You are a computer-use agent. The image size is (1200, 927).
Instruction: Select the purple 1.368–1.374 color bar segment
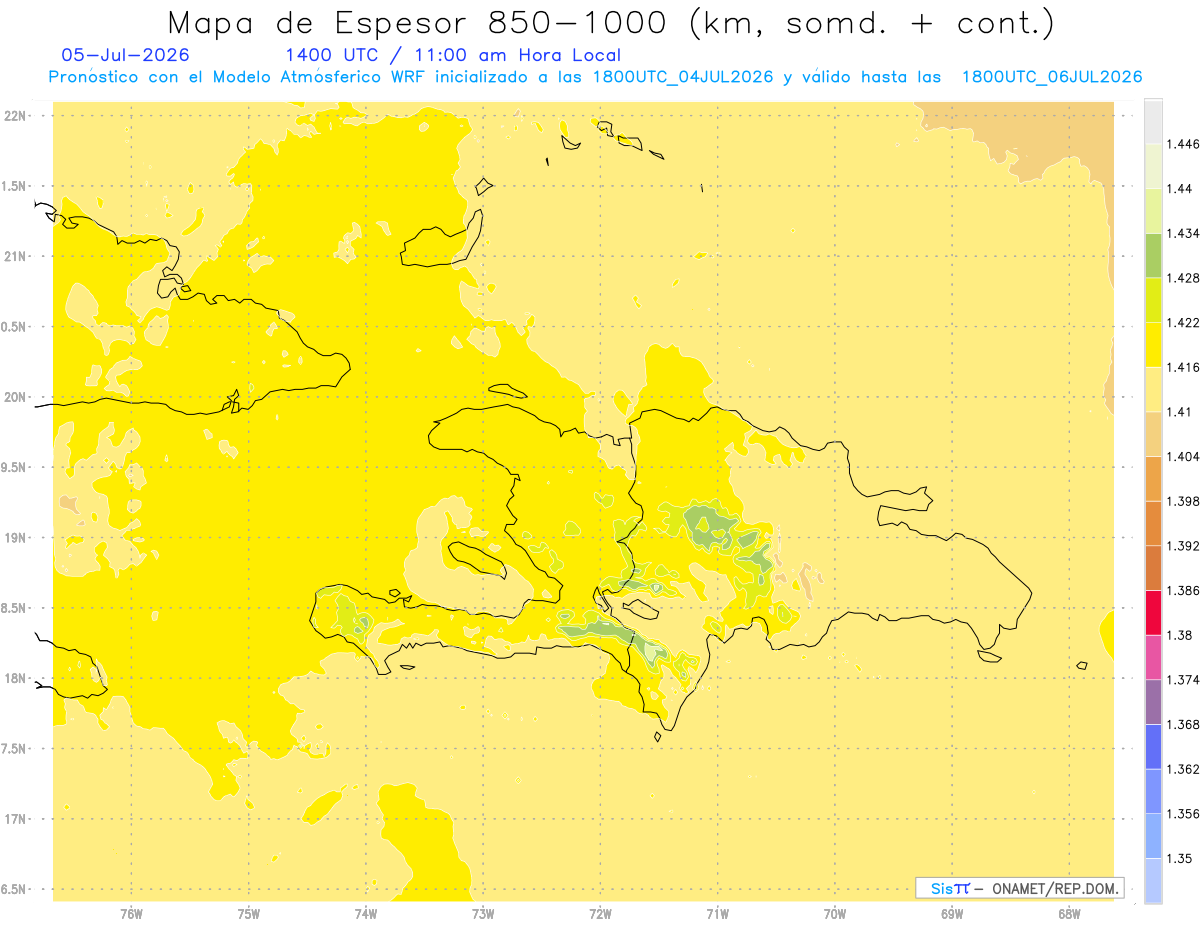point(1153,702)
